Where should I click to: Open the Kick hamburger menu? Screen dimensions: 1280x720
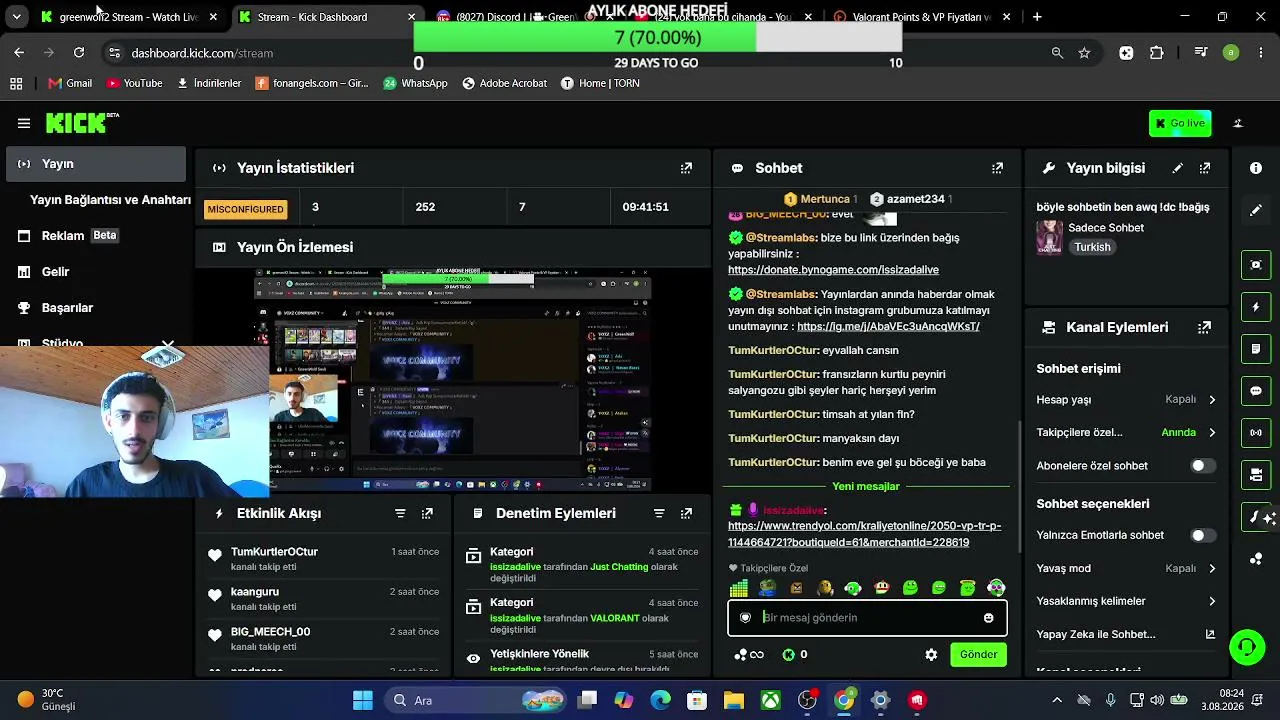point(24,123)
